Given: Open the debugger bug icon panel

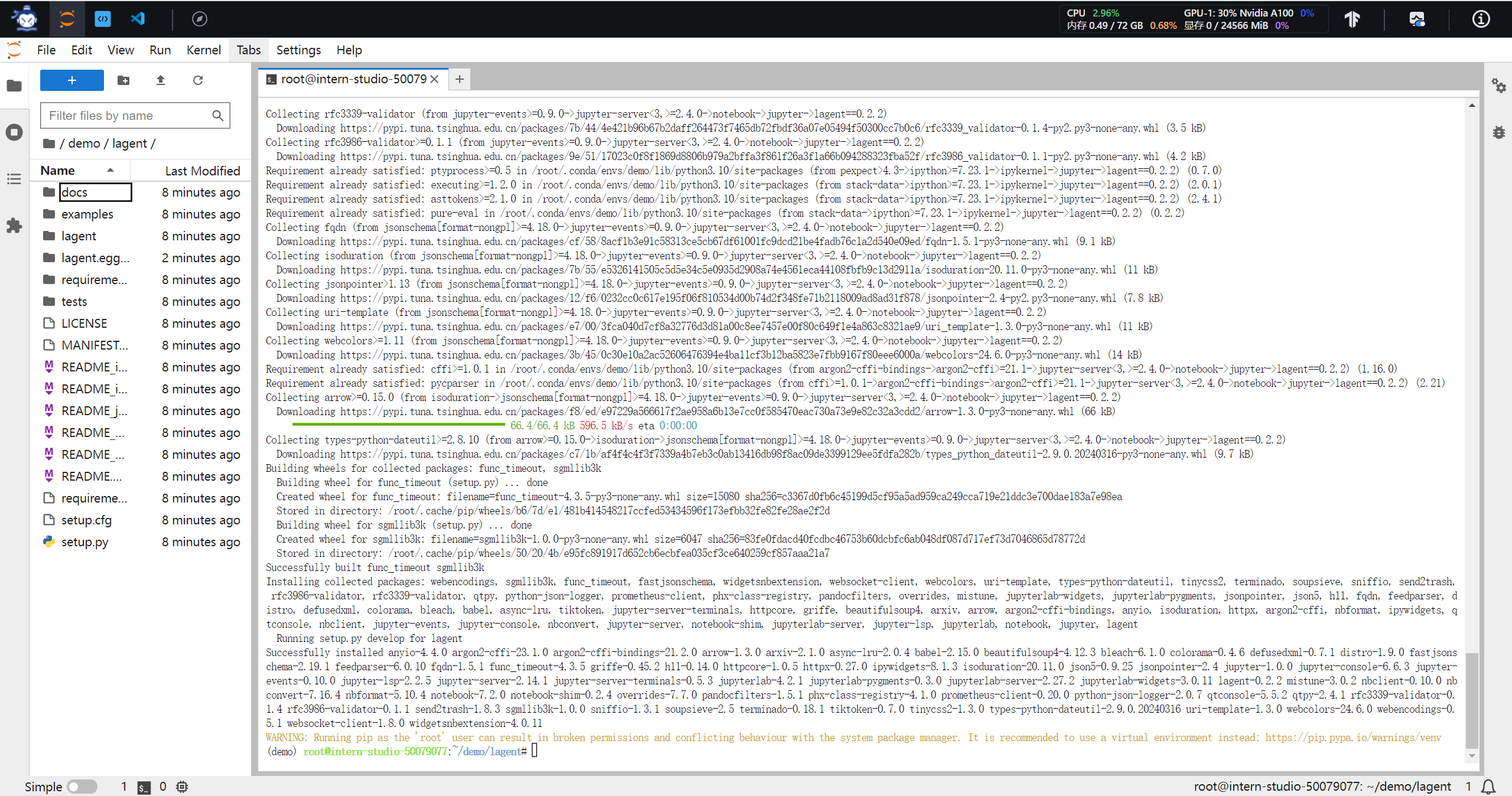Looking at the screenshot, I should pyautogui.click(x=1498, y=132).
